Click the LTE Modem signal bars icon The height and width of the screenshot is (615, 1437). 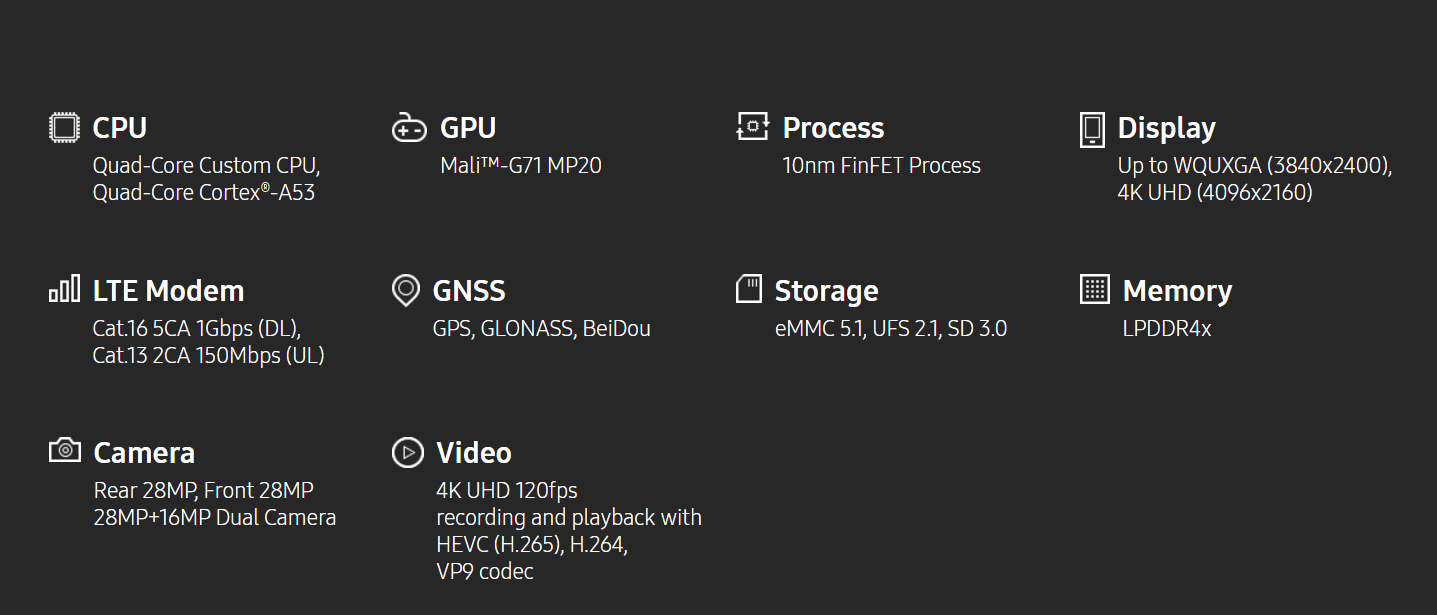pyautogui.click(x=64, y=289)
